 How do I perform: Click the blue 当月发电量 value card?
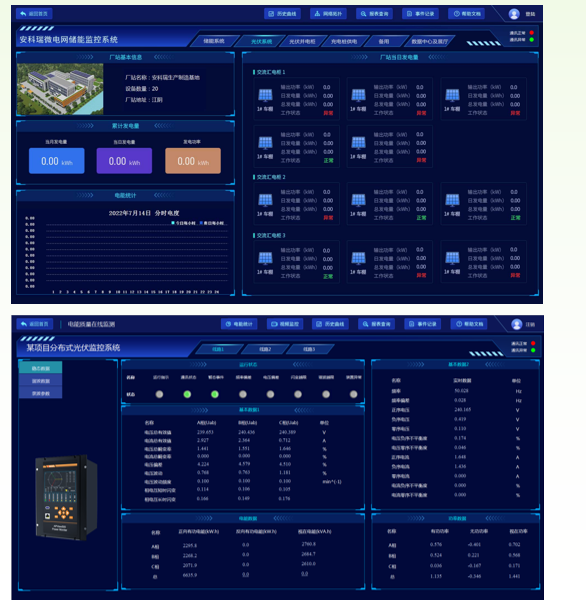pyautogui.click(x=56, y=161)
